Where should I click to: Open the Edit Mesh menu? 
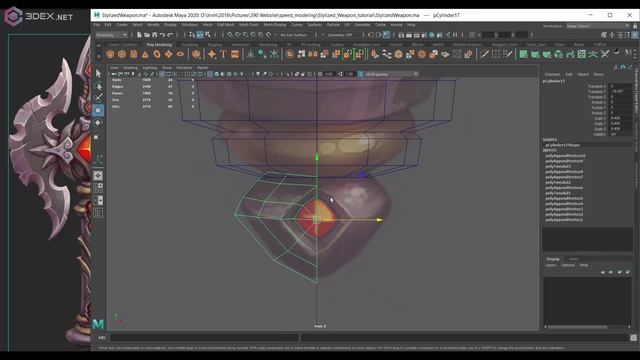(x=226, y=25)
